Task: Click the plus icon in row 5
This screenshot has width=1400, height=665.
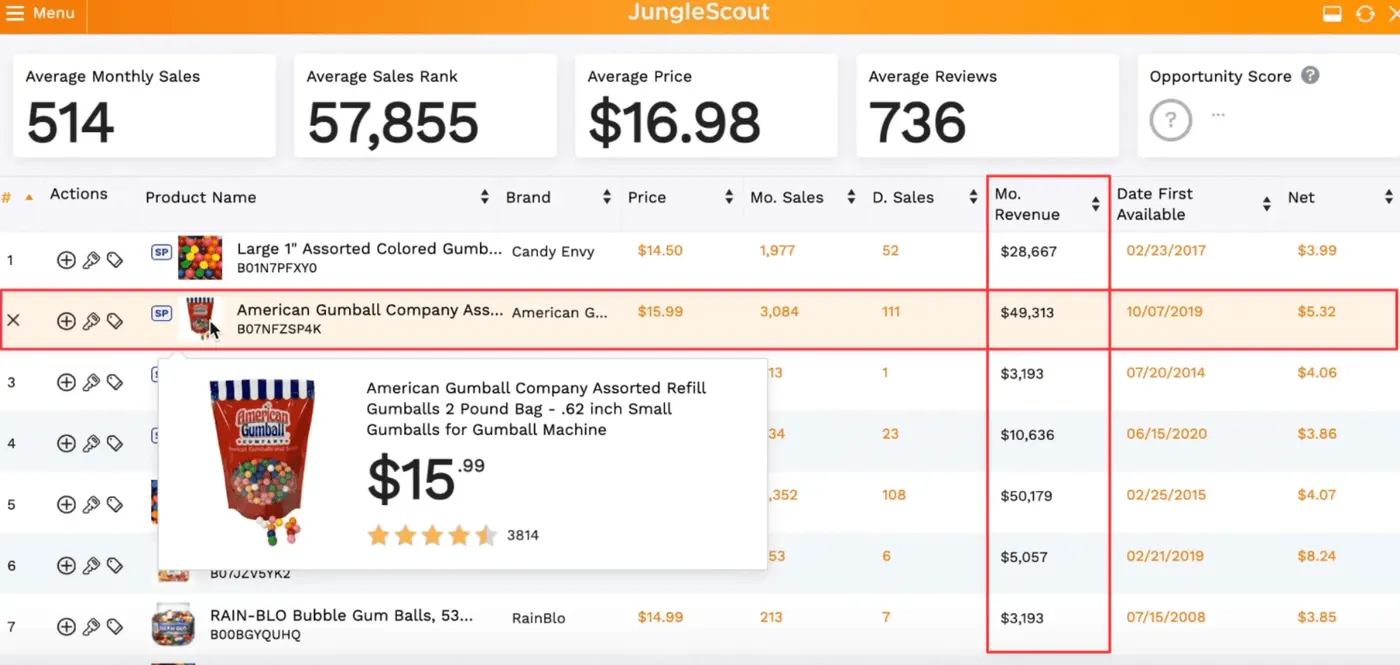Action: (66, 505)
